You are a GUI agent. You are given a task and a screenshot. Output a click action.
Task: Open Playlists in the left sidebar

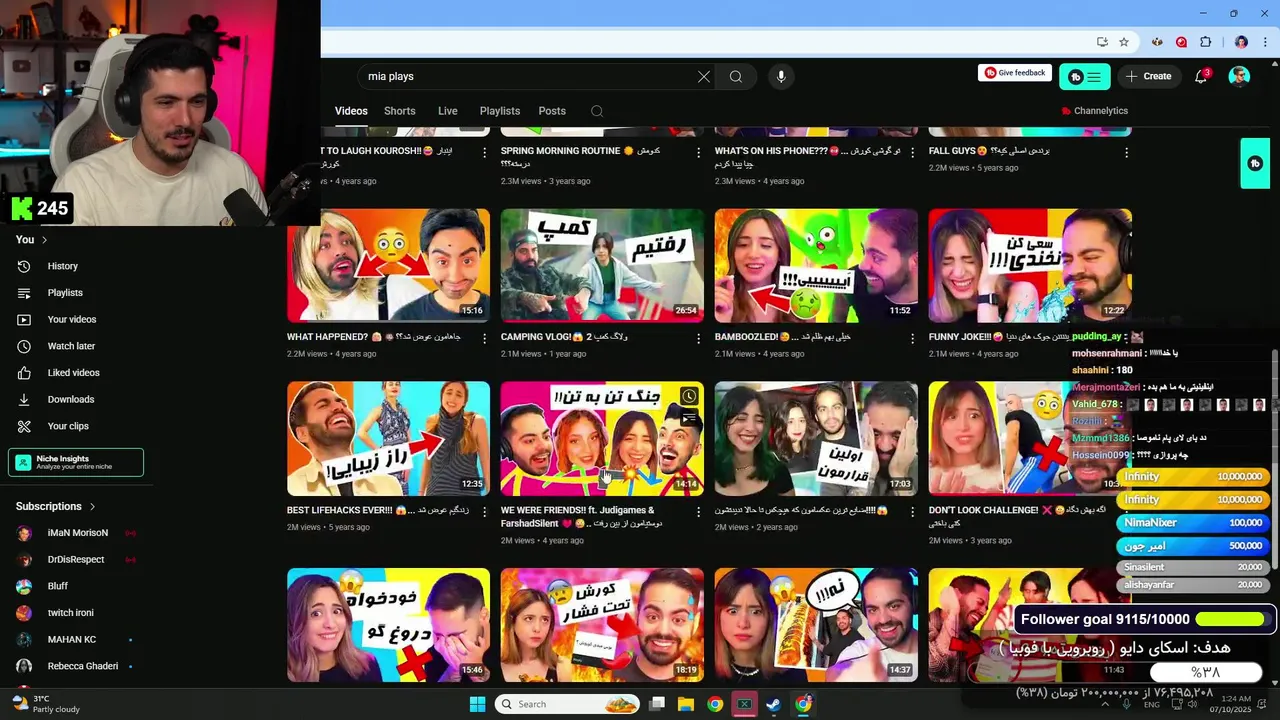(x=65, y=293)
